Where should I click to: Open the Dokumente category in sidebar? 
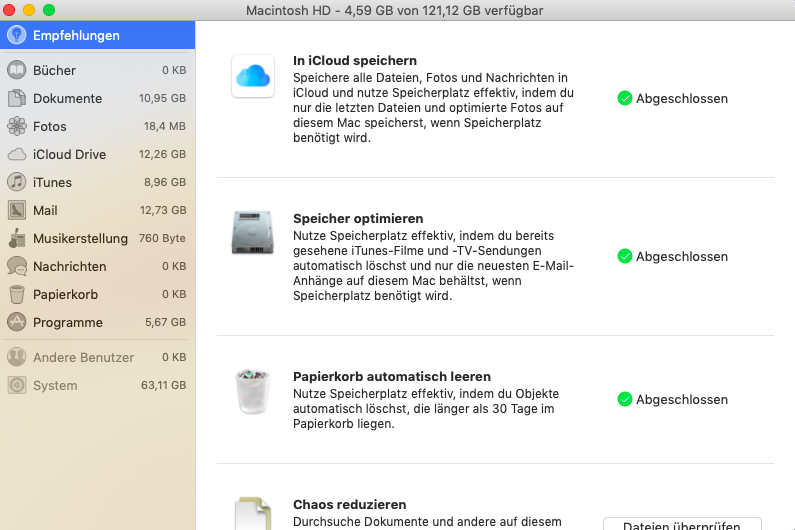pos(67,99)
